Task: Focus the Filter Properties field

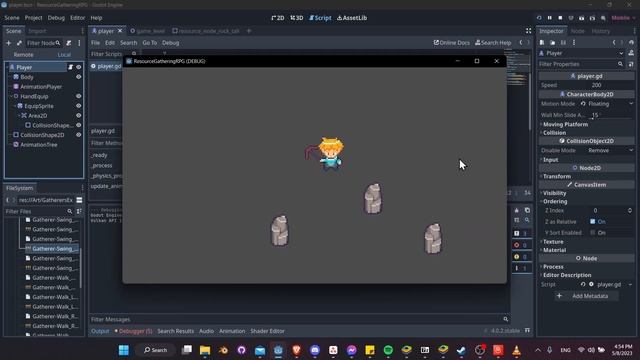Action: pos(581,64)
